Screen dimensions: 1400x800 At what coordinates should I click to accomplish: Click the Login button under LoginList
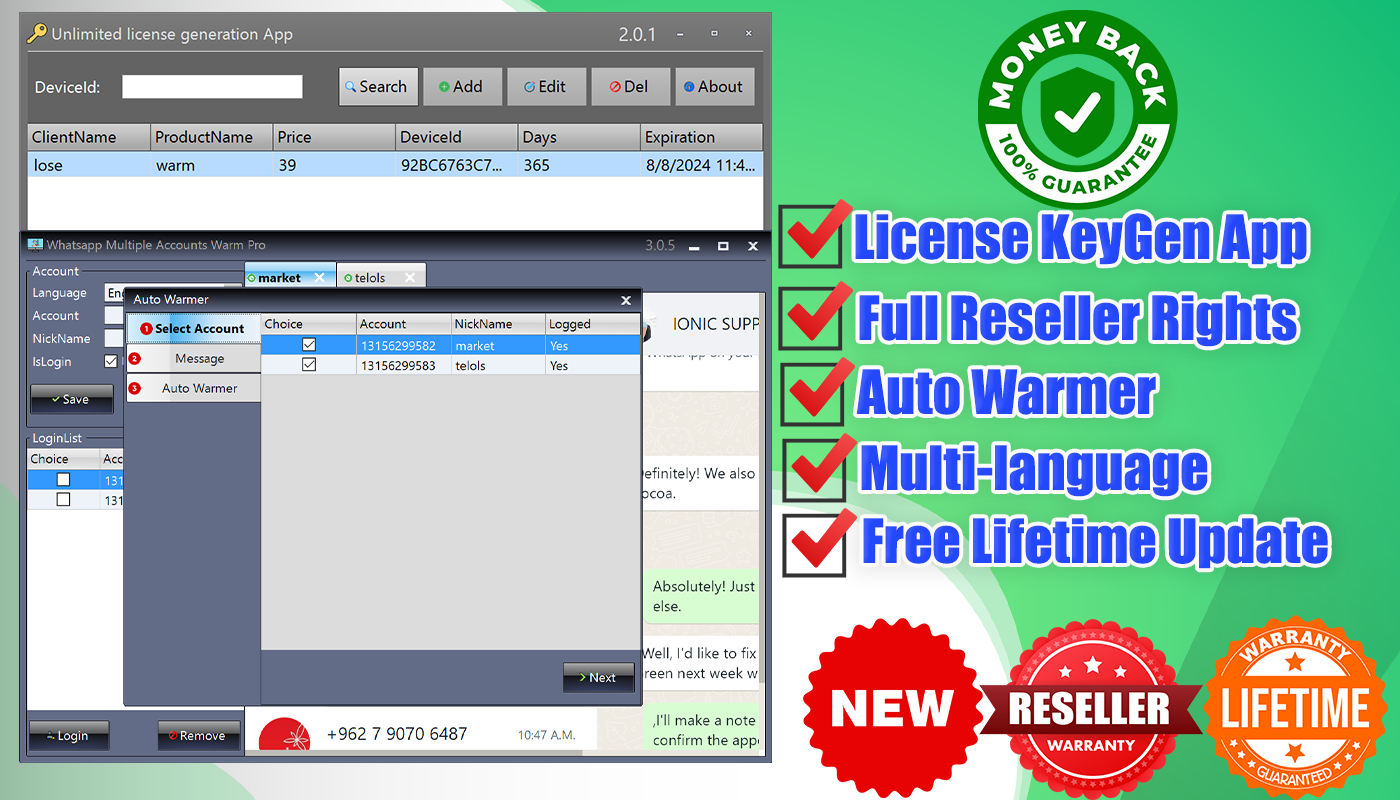click(x=68, y=736)
